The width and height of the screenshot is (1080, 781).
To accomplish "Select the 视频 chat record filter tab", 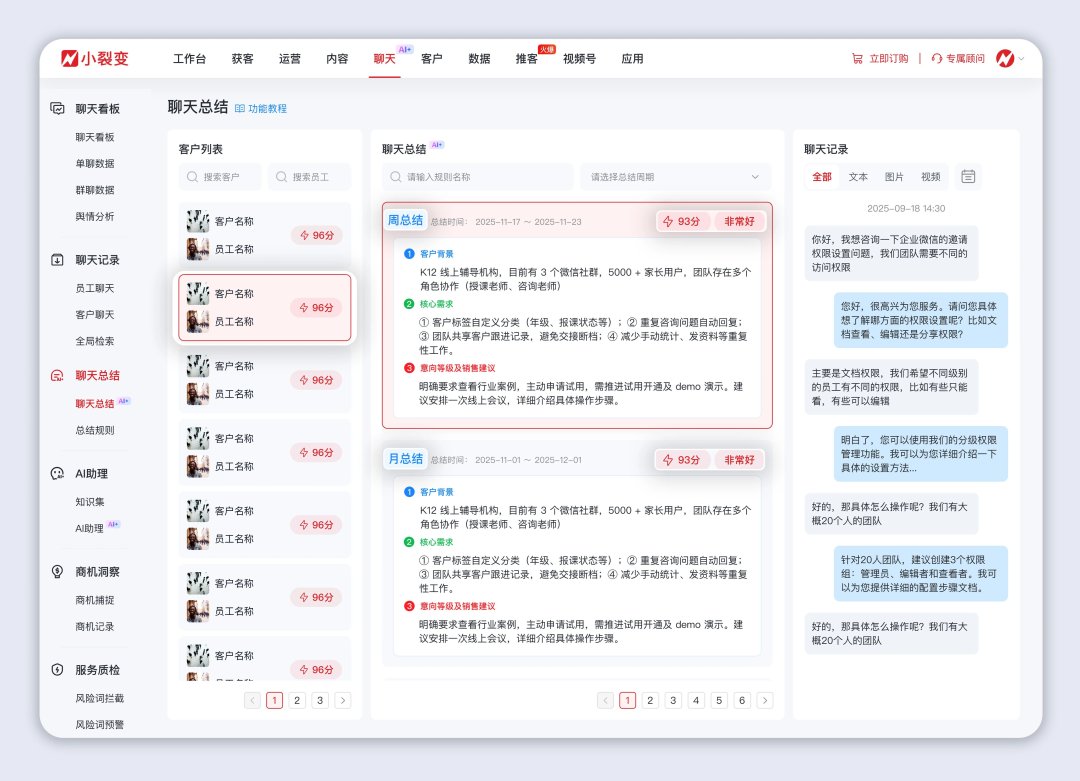I will 930,177.
